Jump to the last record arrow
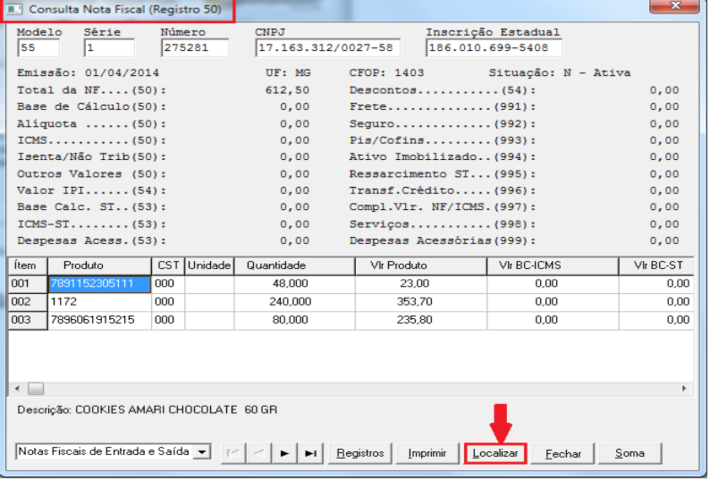The height and width of the screenshot is (480, 710). click(311, 453)
